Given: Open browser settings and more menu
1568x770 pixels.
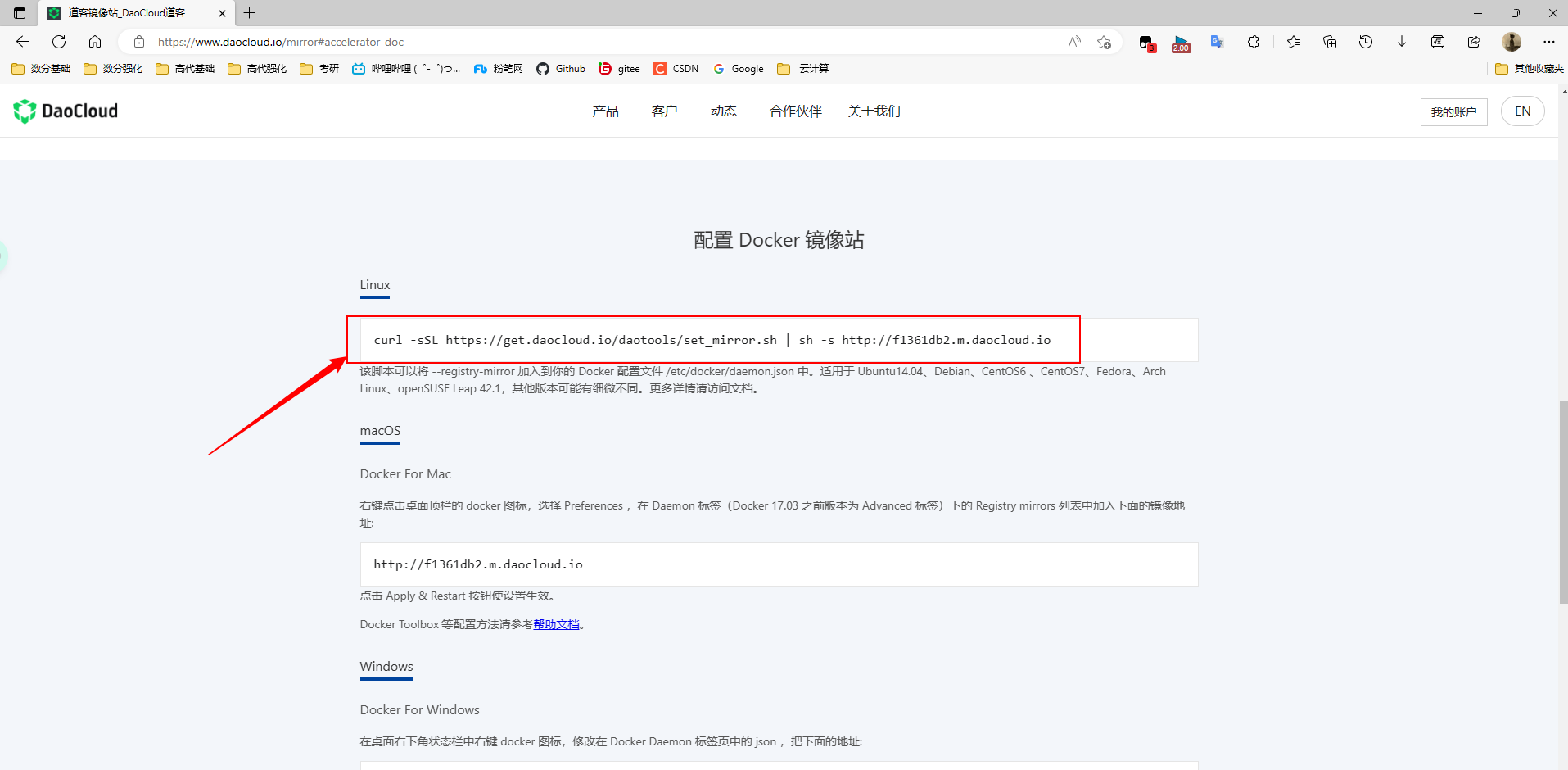Looking at the screenshot, I should point(1549,42).
